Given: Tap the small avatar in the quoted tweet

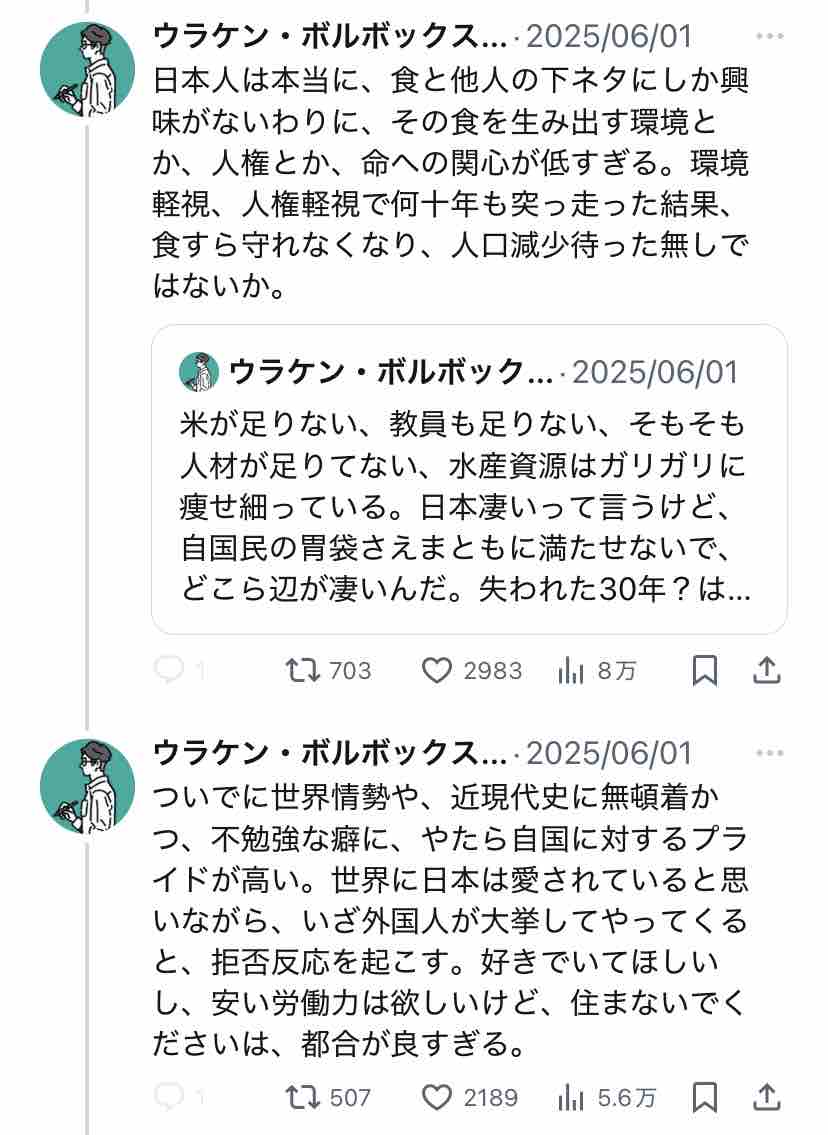Looking at the screenshot, I should click(199, 372).
